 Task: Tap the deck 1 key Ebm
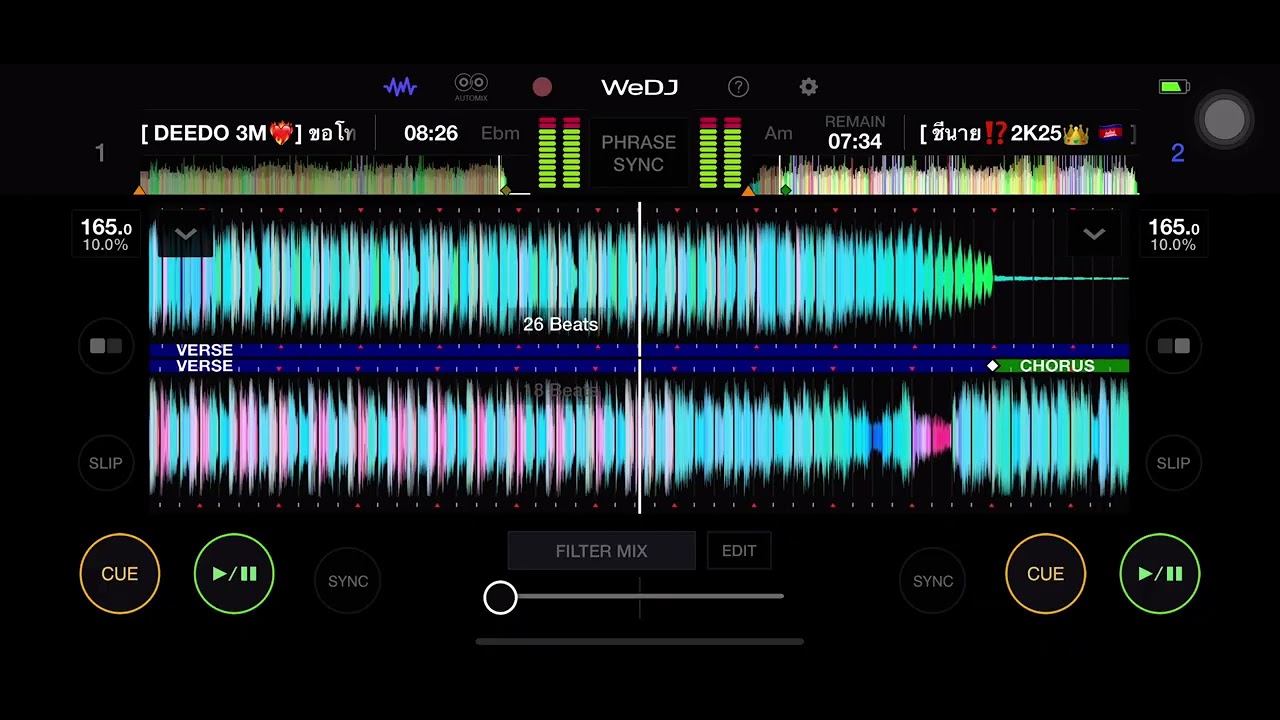(500, 133)
